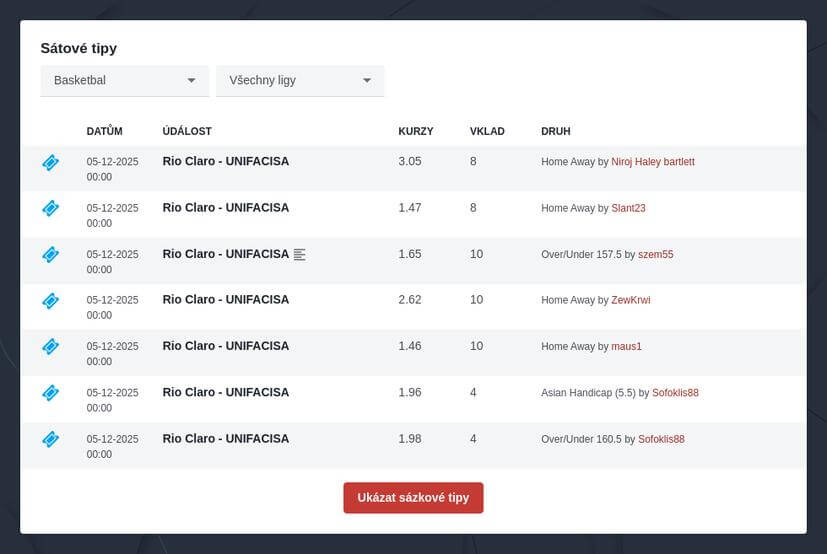Visit szem55 user profile link
827x554 pixels.
[655, 255]
